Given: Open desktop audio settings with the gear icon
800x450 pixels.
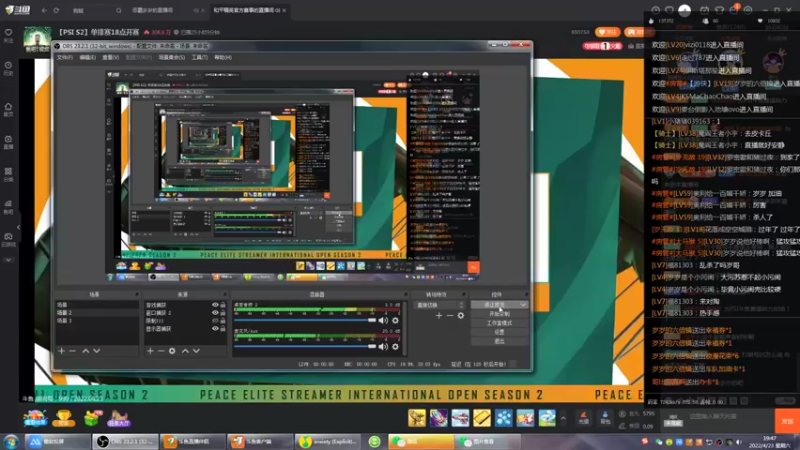Looking at the screenshot, I should (395, 320).
